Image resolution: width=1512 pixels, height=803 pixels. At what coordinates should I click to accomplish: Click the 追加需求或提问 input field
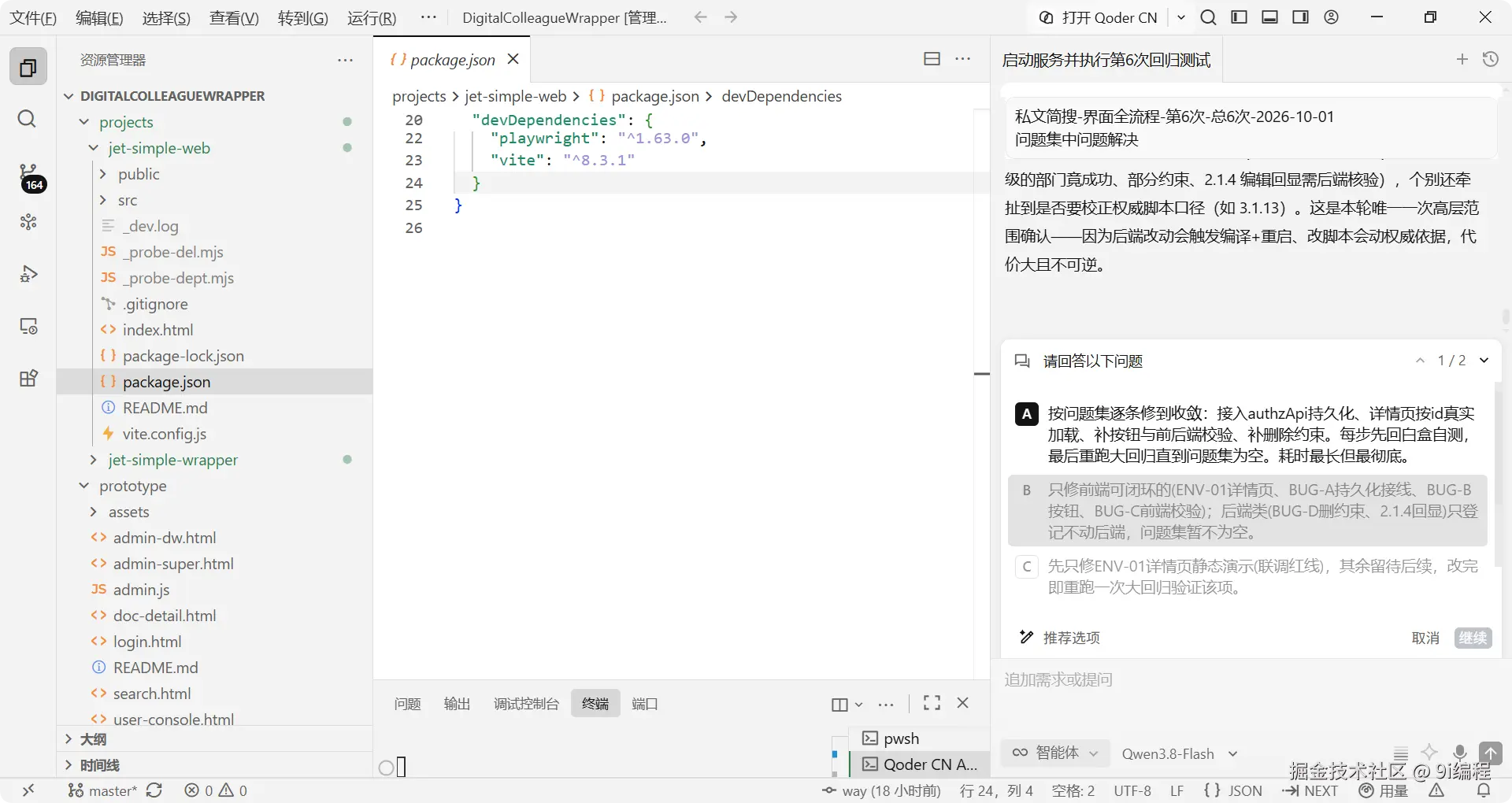click(1251, 680)
